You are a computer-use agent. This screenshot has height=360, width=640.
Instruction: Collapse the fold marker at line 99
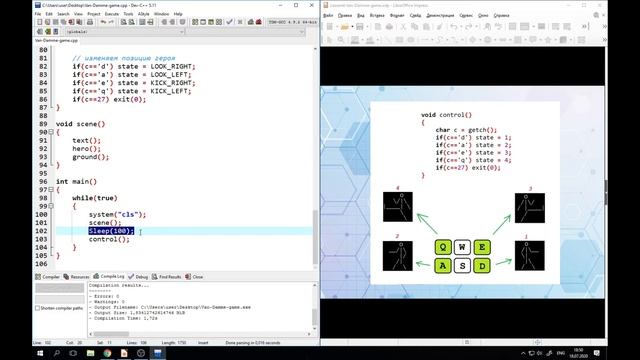51,206
